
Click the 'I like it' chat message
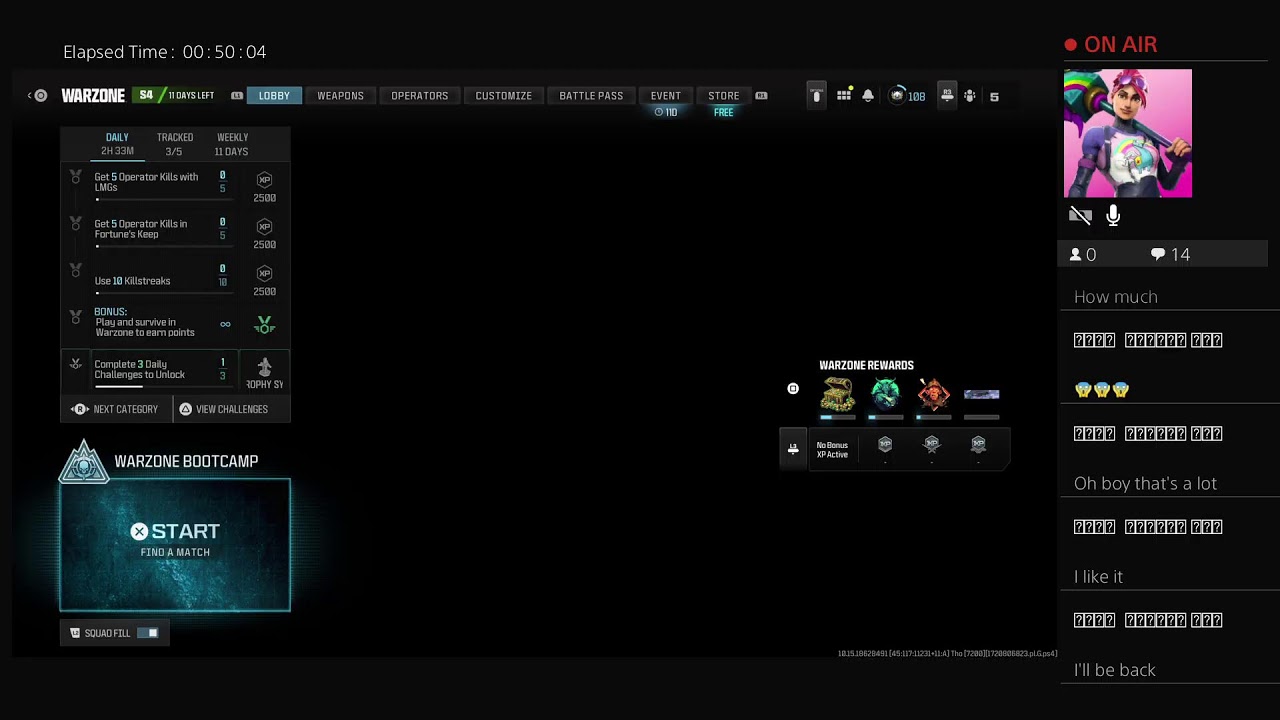(x=1098, y=577)
